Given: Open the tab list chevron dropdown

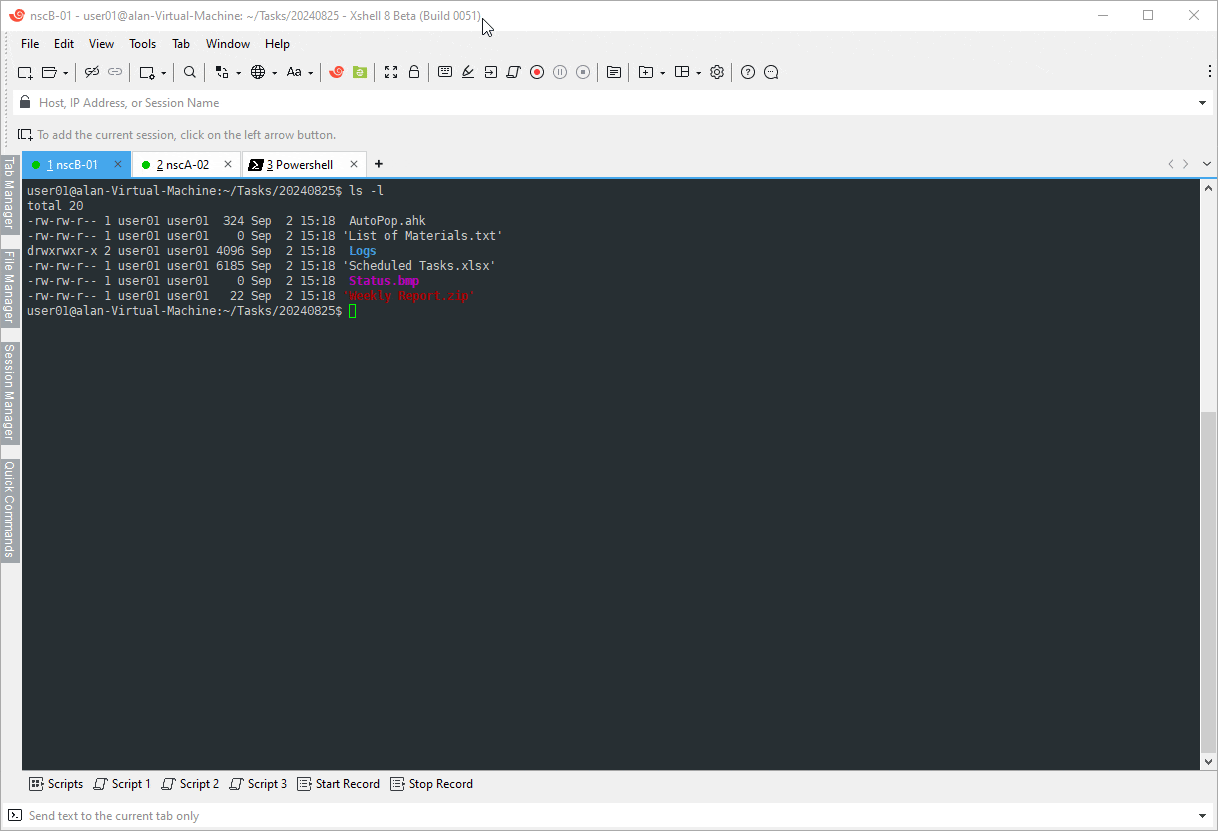Looking at the screenshot, I should click(1207, 164).
